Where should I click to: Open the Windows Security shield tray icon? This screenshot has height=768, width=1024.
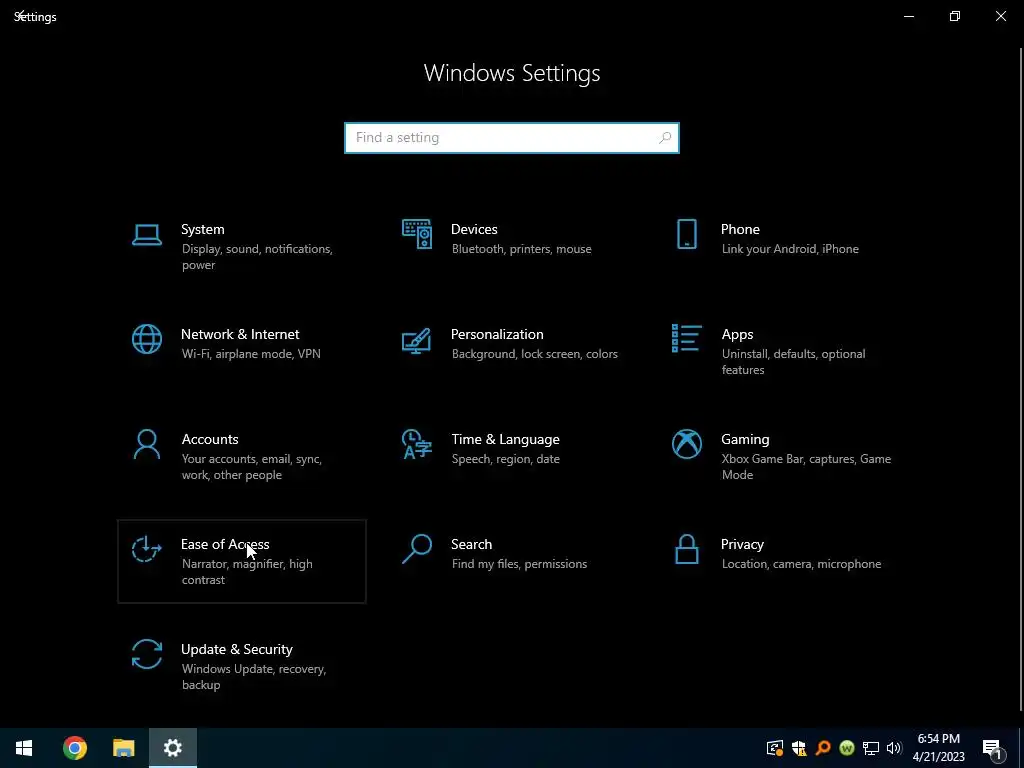(799, 748)
